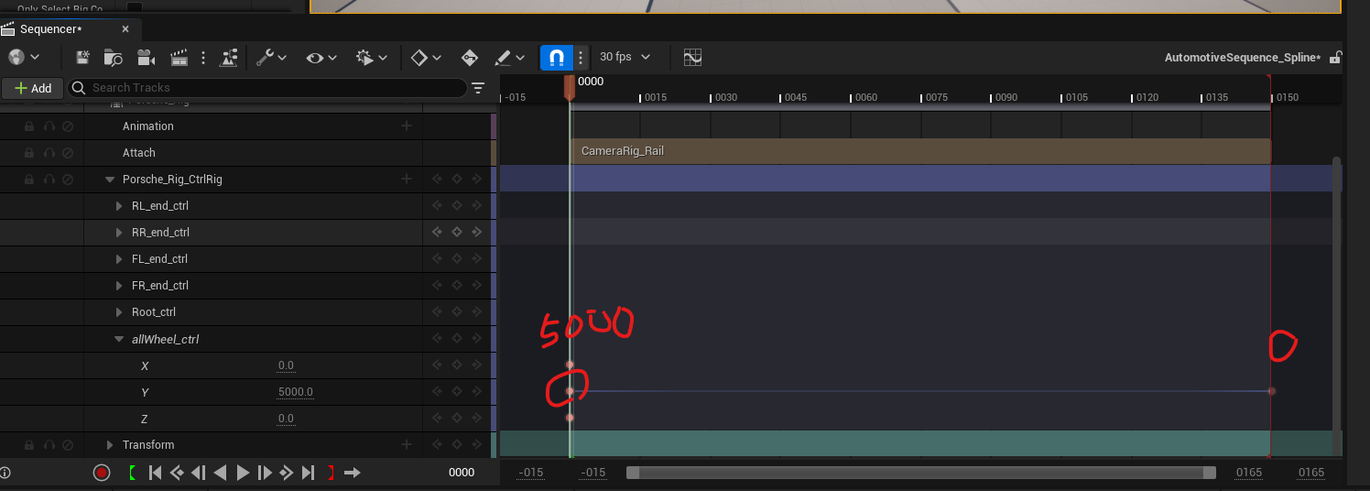Set playback end with red bracket
1370x491 pixels.
pos(331,473)
